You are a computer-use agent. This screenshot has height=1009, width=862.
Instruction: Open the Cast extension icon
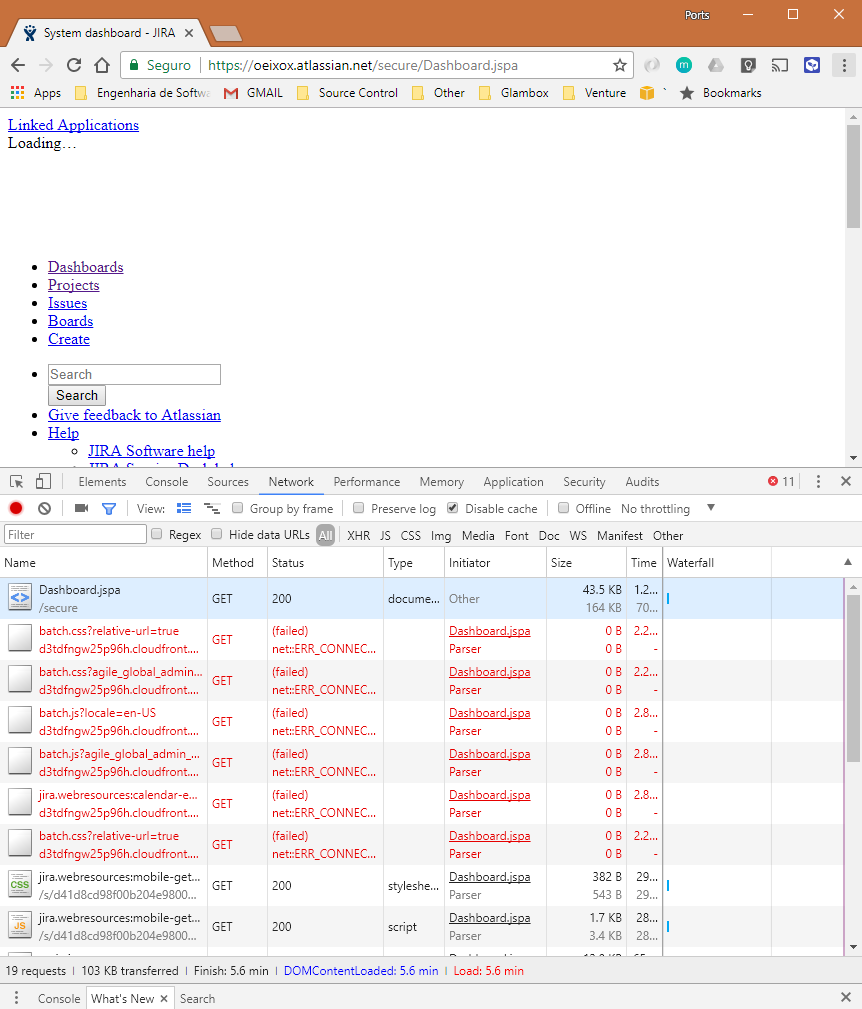pyautogui.click(x=780, y=65)
